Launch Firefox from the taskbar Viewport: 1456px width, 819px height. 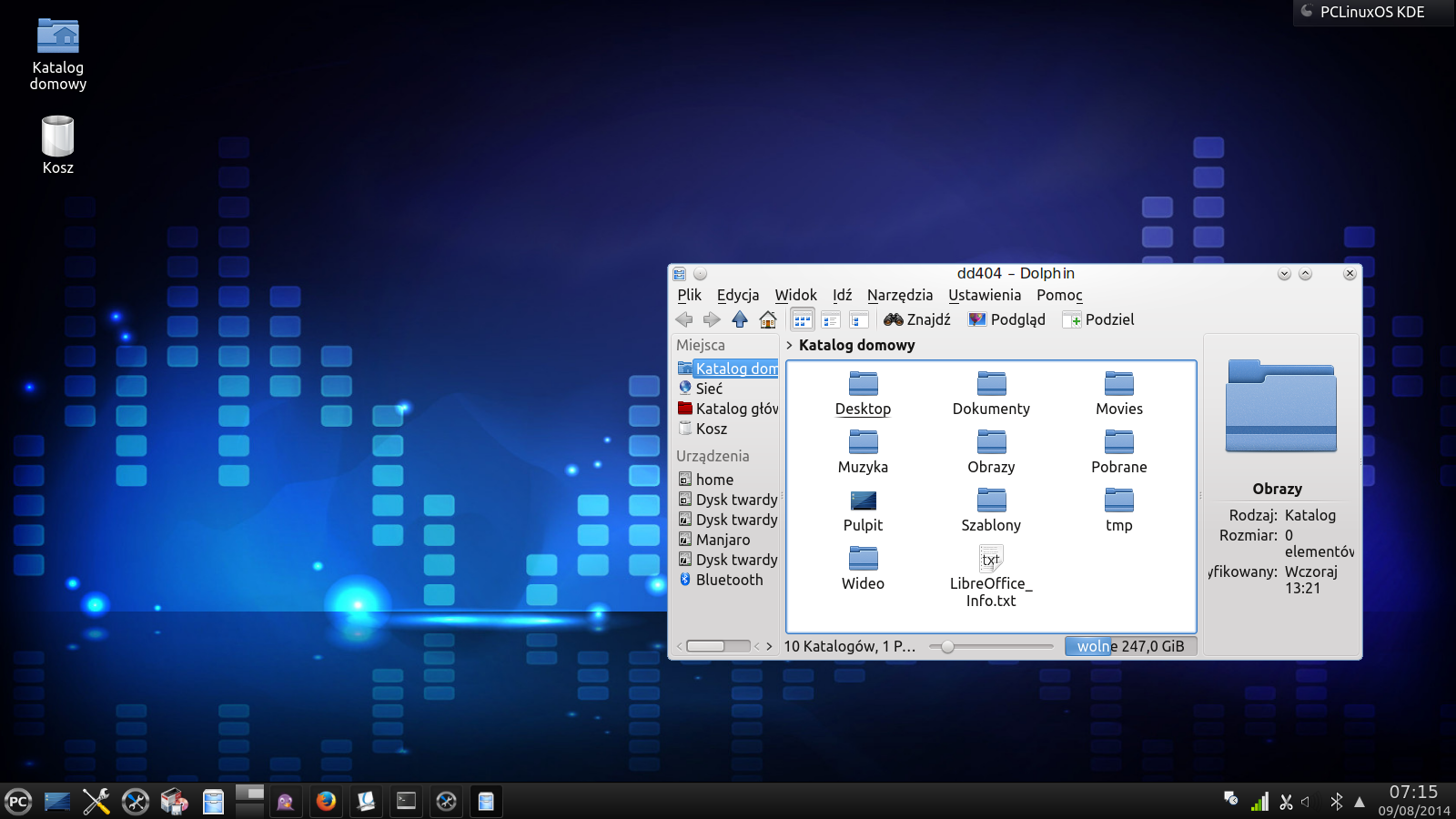(x=326, y=801)
